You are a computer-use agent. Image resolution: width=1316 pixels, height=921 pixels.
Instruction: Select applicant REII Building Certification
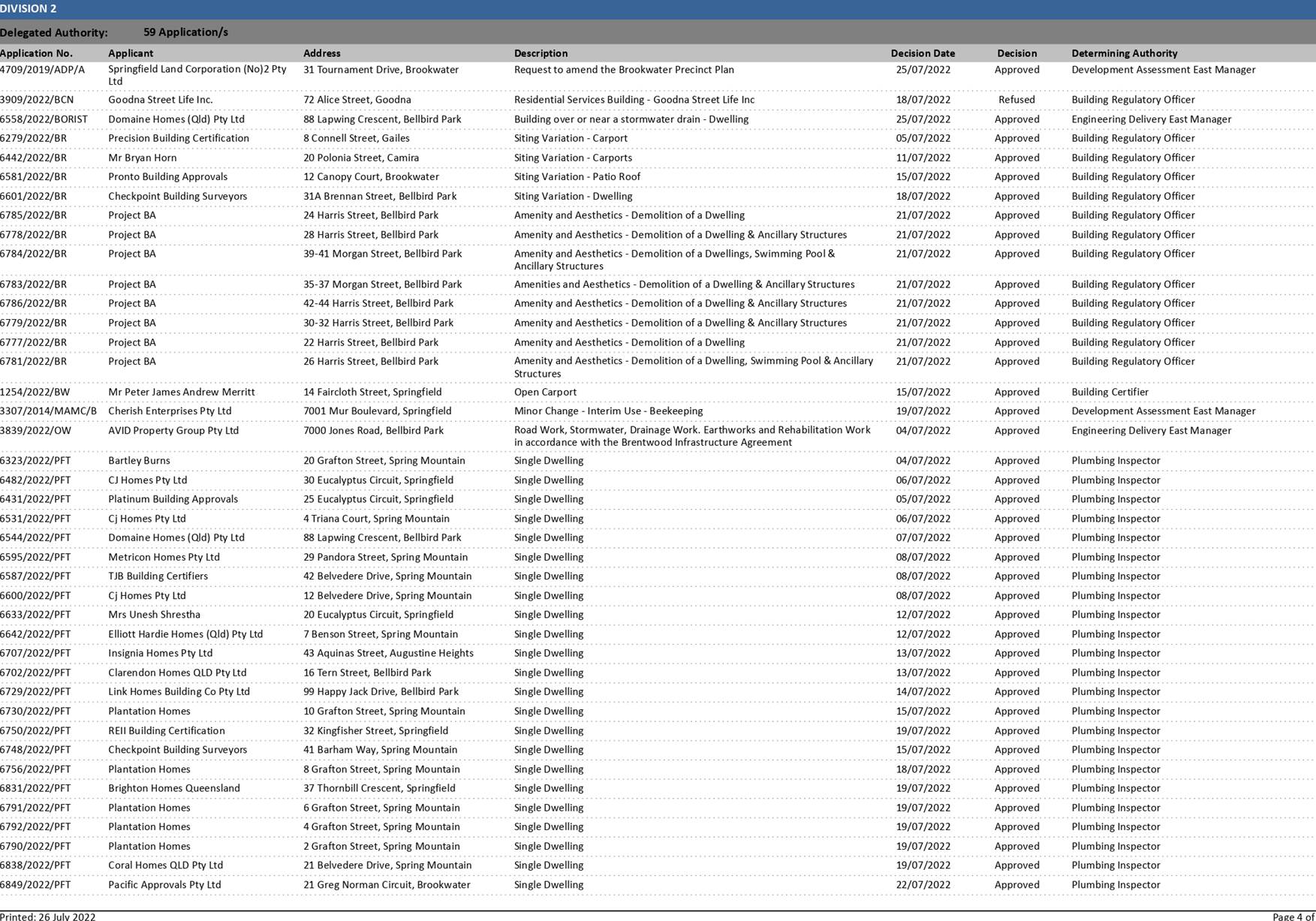click(x=167, y=731)
